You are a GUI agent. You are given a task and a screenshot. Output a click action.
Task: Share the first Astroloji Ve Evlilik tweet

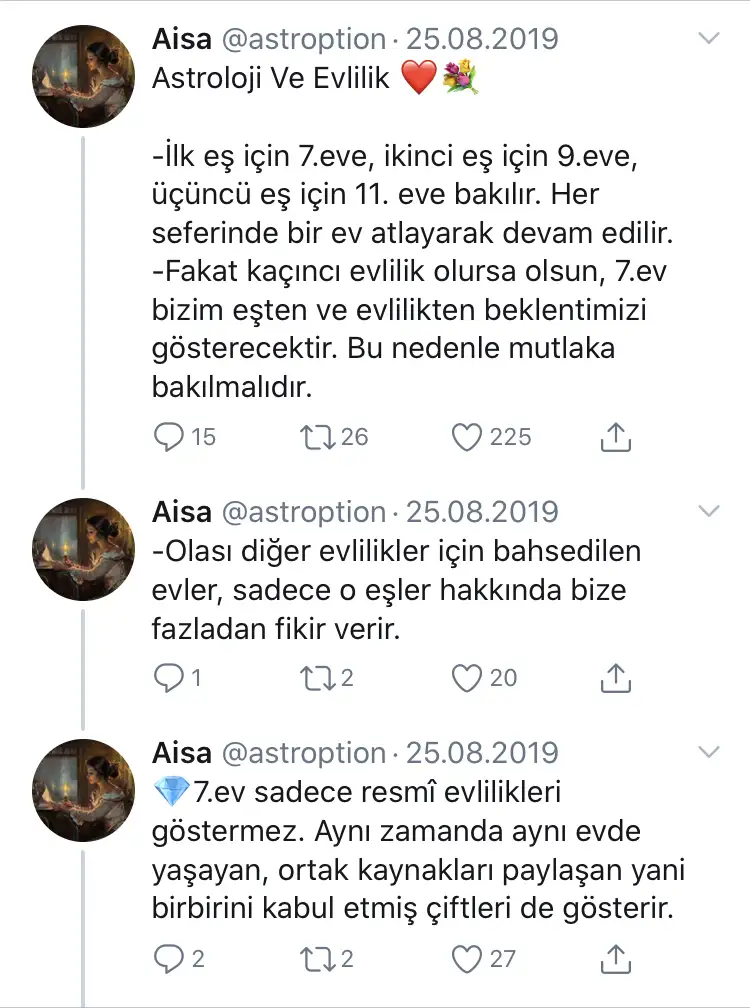pyautogui.click(x=617, y=437)
